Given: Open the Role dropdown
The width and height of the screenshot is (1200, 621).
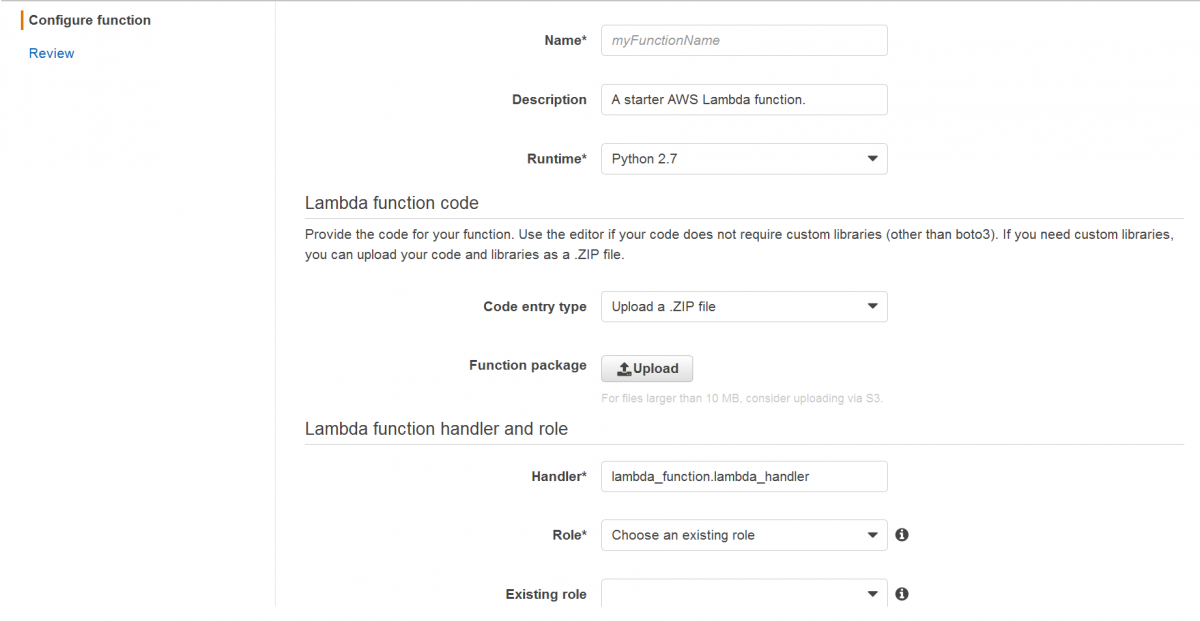Looking at the screenshot, I should (744, 535).
